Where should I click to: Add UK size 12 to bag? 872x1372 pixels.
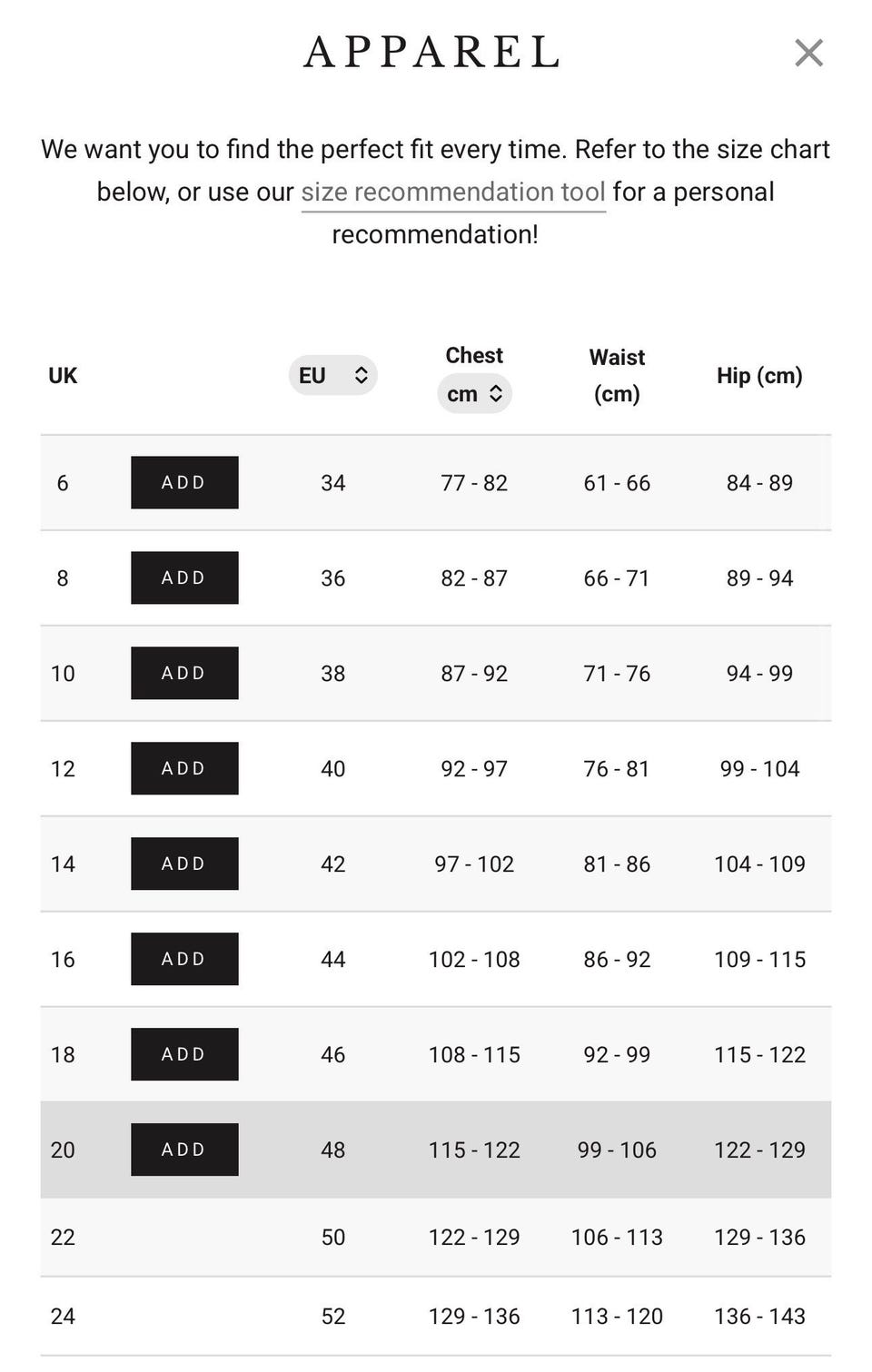184,768
